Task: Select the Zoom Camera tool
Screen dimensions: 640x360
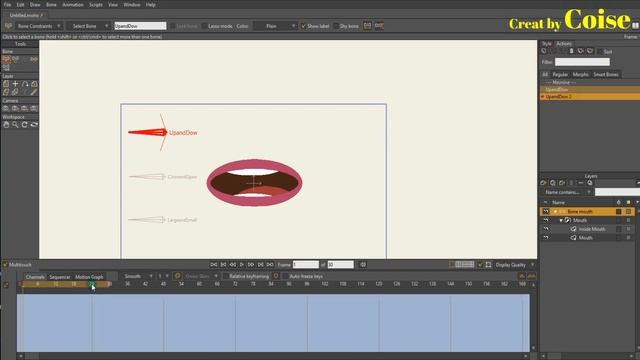Action: 15,108
